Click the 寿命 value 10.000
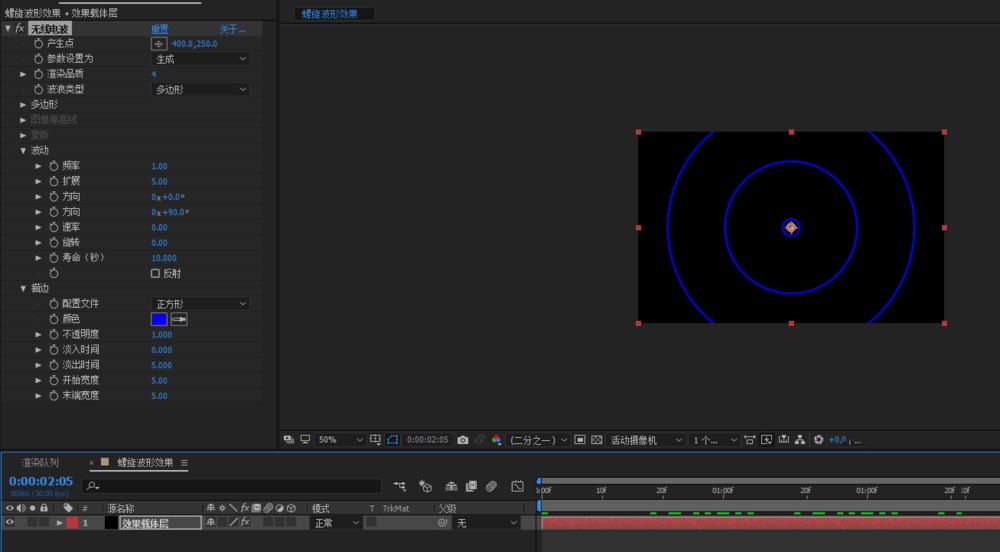The height and width of the screenshot is (552, 1000). pyautogui.click(x=164, y=258)
